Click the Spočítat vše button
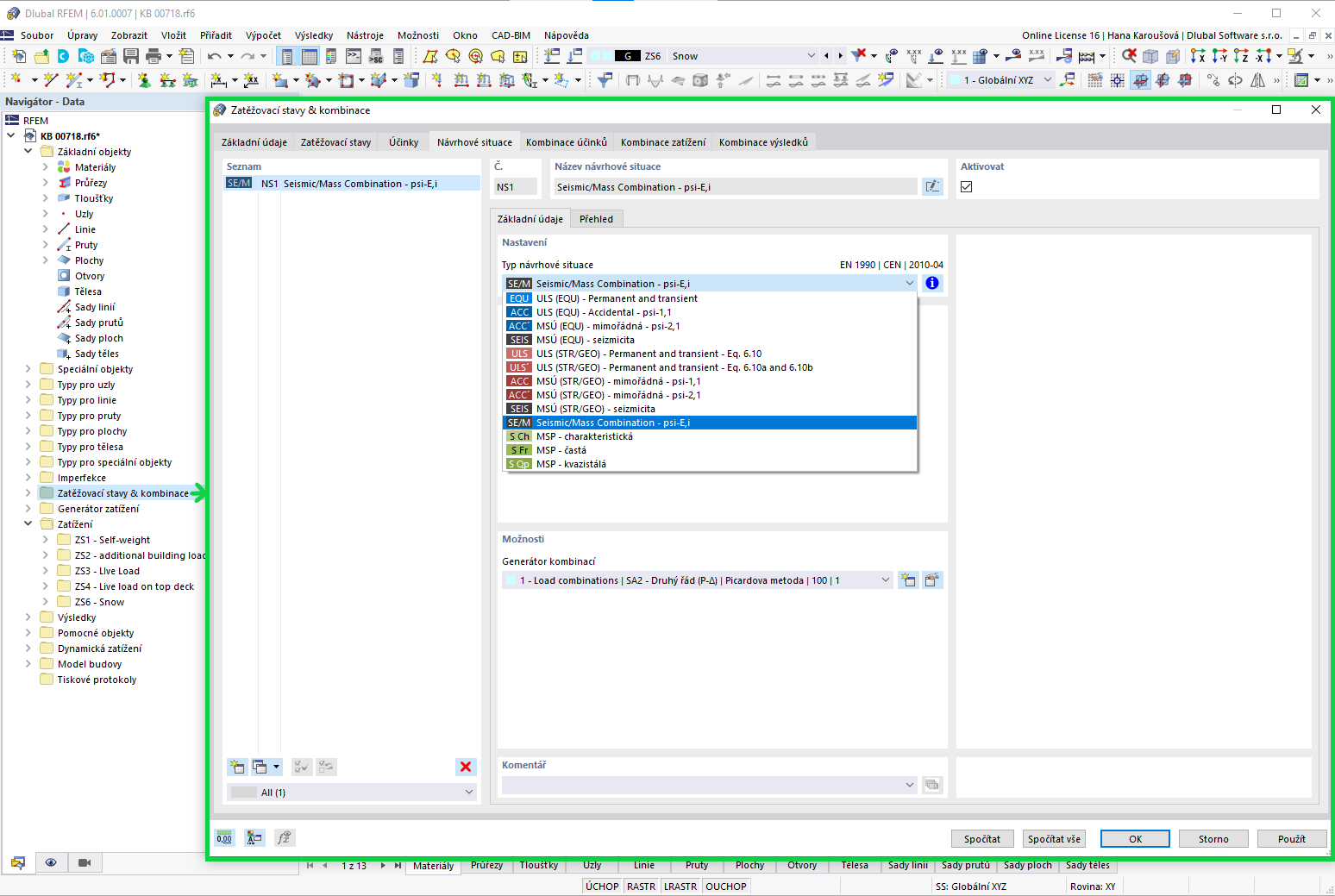Screen dimensions: 1335x896 [1054, 838]
